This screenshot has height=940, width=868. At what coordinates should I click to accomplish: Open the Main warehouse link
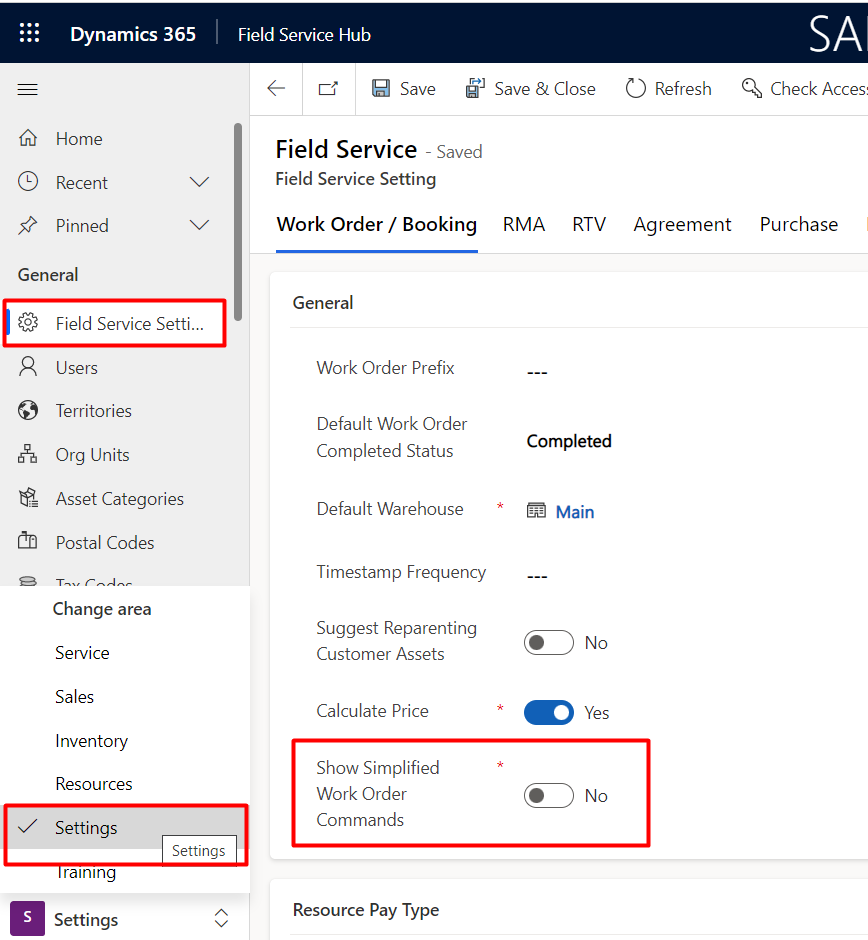coord(575,512)
